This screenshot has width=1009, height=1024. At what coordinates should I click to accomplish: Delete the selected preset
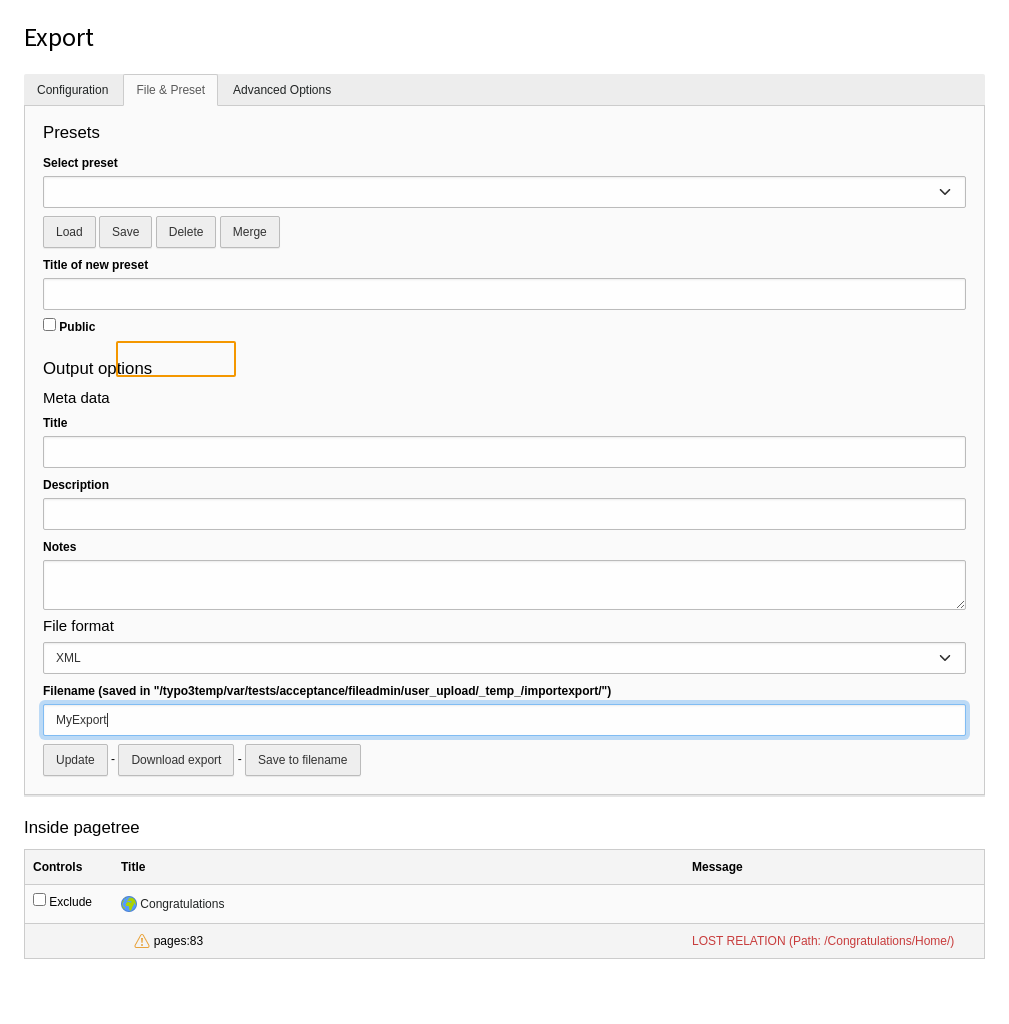tap(185, 231)
